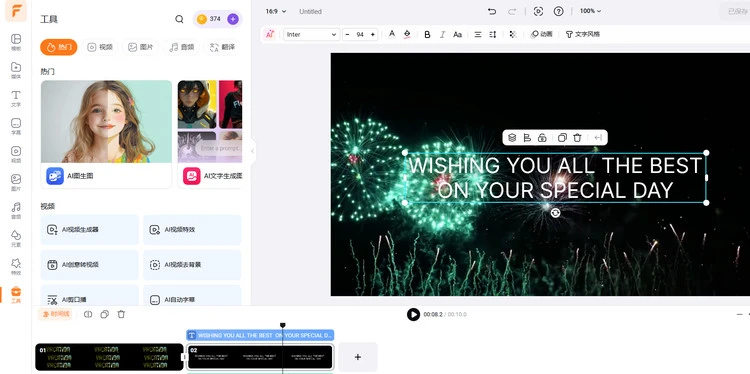Click the purple plus to add credits
The width and height of the screenshot is (750, 374).
[x=233, y=19]
